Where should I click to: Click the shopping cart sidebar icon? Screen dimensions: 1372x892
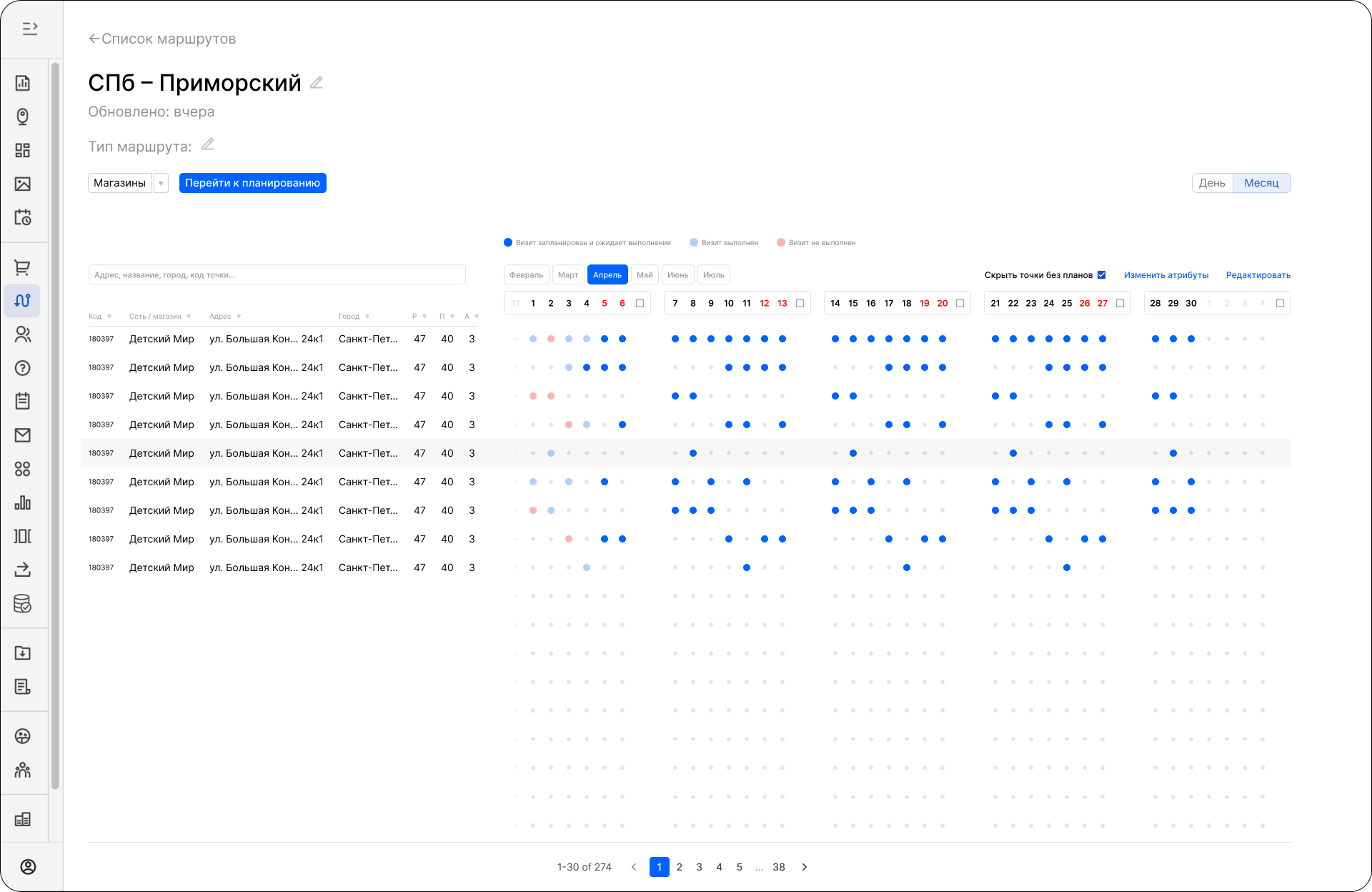coord(22,268)
